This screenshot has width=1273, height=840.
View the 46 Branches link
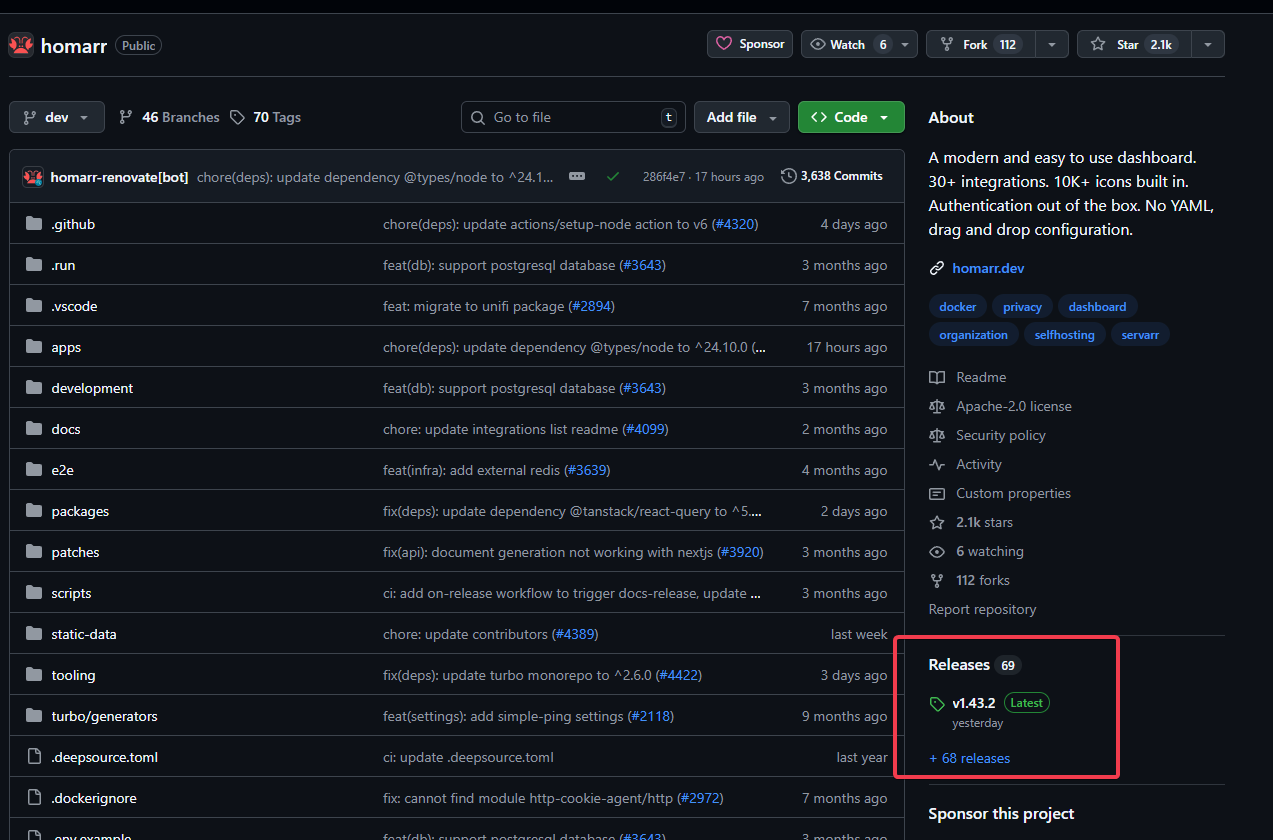(169, 117)
